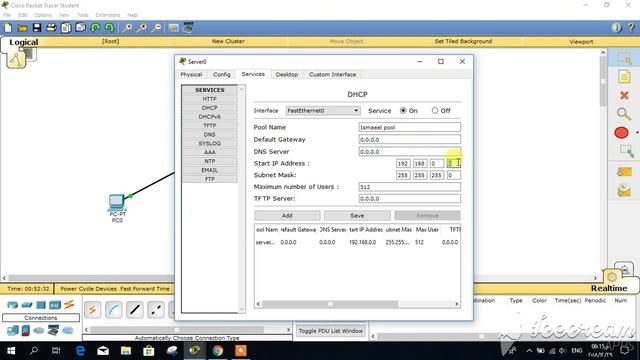Screen dimensions: 640x360
Task: Turn DHCP service Off
Action: point(435,111)
